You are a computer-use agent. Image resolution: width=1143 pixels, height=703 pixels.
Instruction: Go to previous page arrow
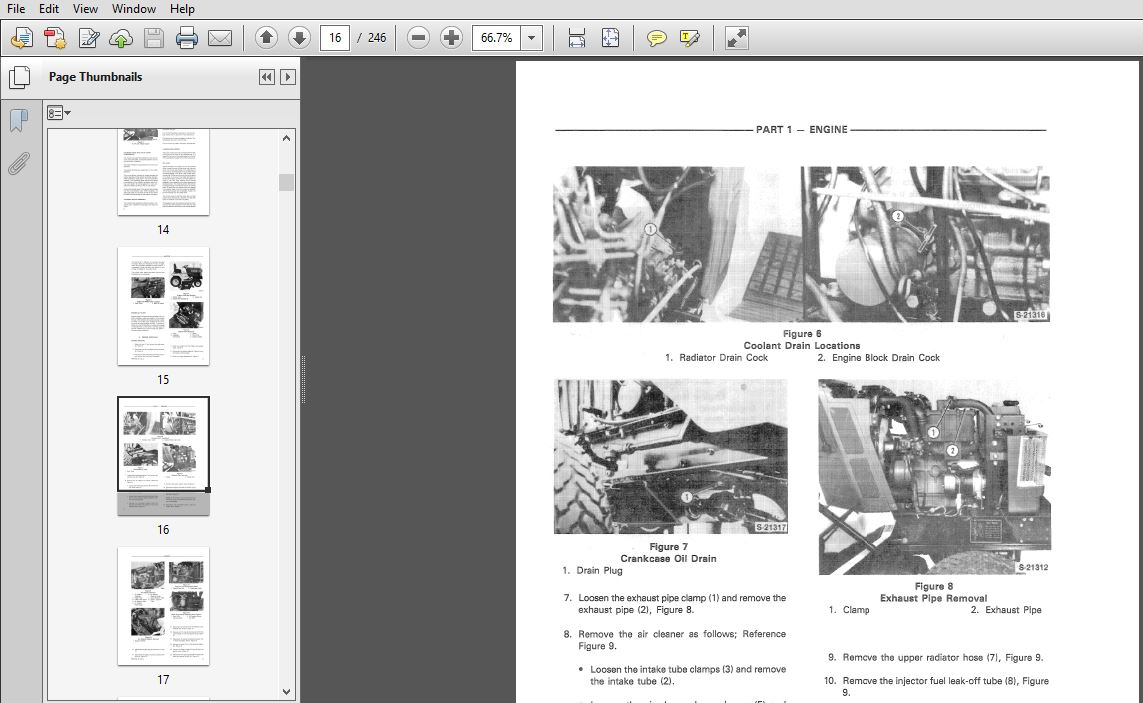tap(266, 38)
